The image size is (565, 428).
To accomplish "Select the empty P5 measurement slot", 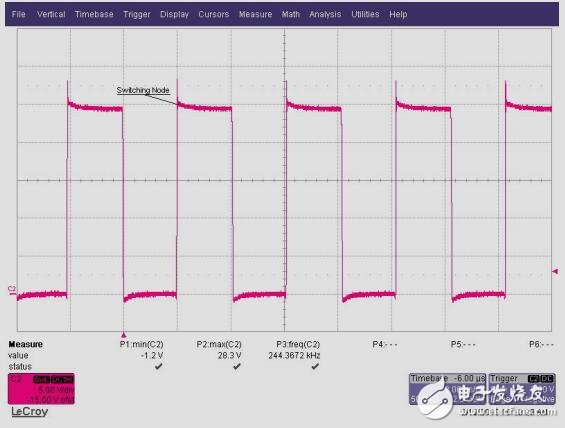I will pyautogui.click(x=463, y=344).
